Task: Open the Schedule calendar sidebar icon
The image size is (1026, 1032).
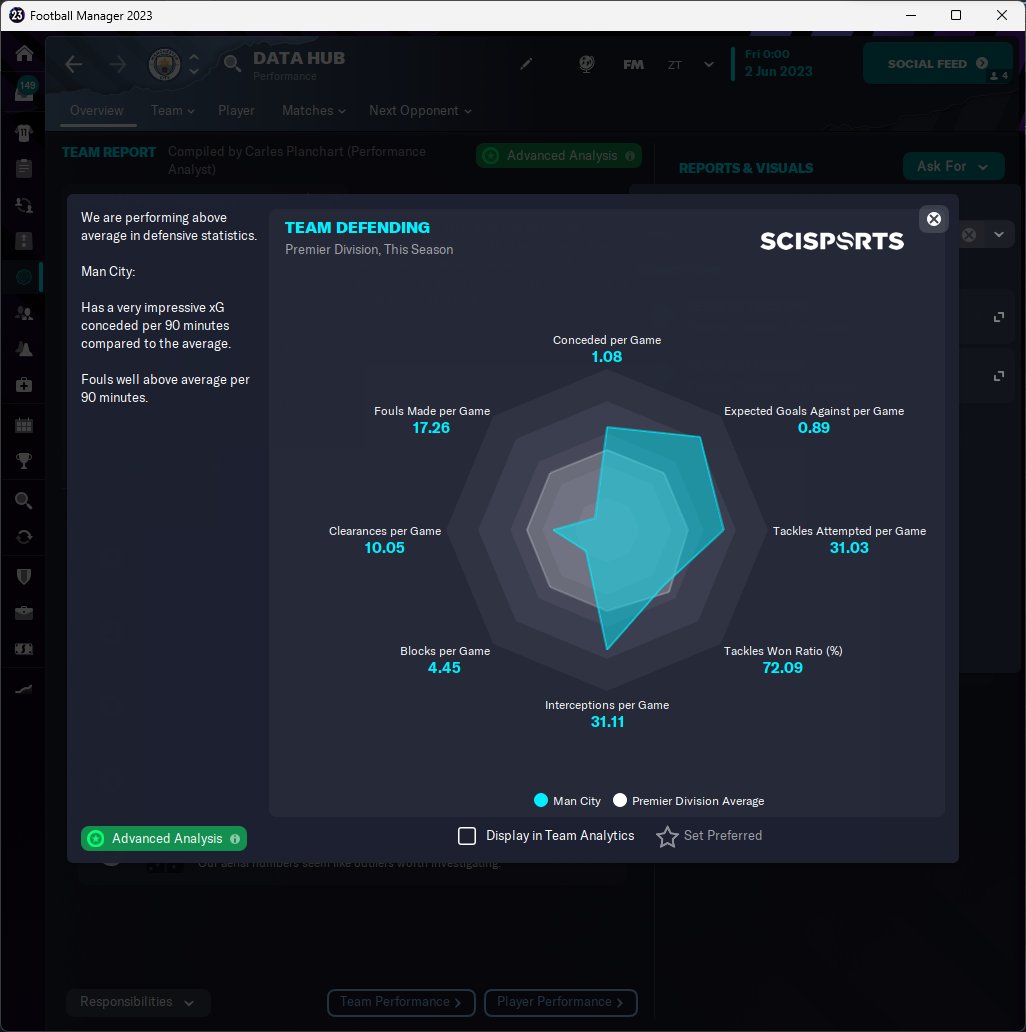Action: pyautogui.click(x=24, y=425)
